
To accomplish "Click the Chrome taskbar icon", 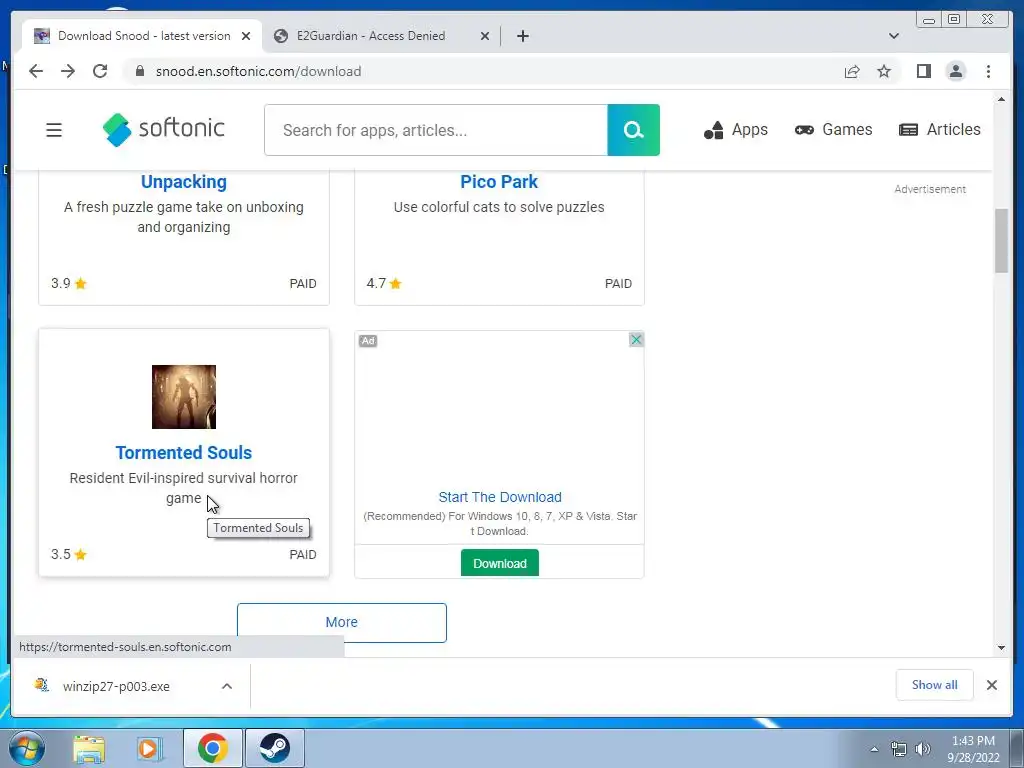I will pyautogui.click(x=212, y=748).
